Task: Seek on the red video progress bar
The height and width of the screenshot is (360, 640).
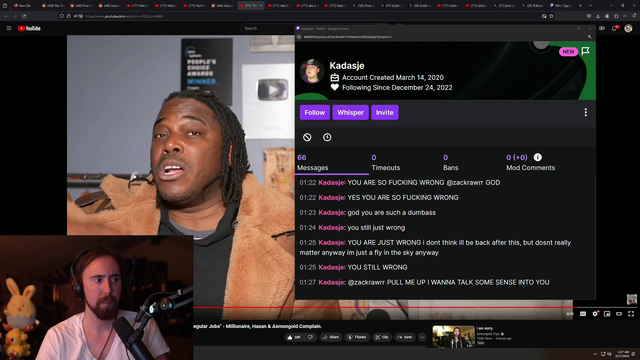Action: pyautogui.click(x=384, y=307)
